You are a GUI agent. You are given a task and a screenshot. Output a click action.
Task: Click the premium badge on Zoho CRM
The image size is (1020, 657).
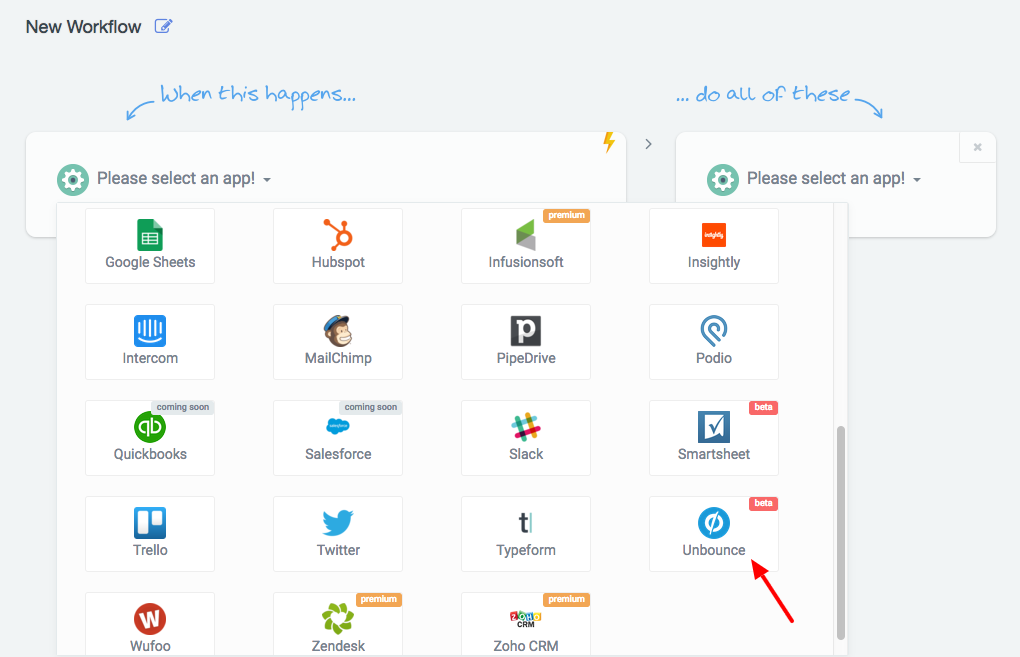pyautogui.click(x=567, y=599)
